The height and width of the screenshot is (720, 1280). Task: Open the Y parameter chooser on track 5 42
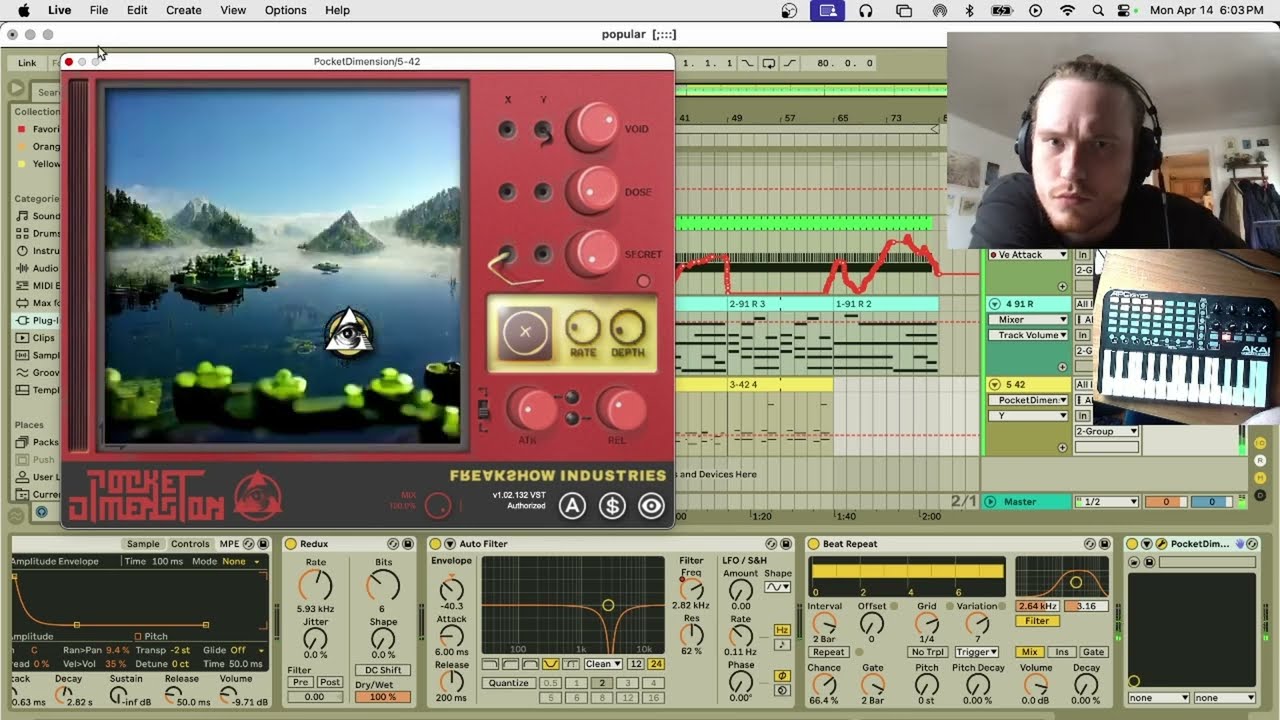(x=1028, y=415)
